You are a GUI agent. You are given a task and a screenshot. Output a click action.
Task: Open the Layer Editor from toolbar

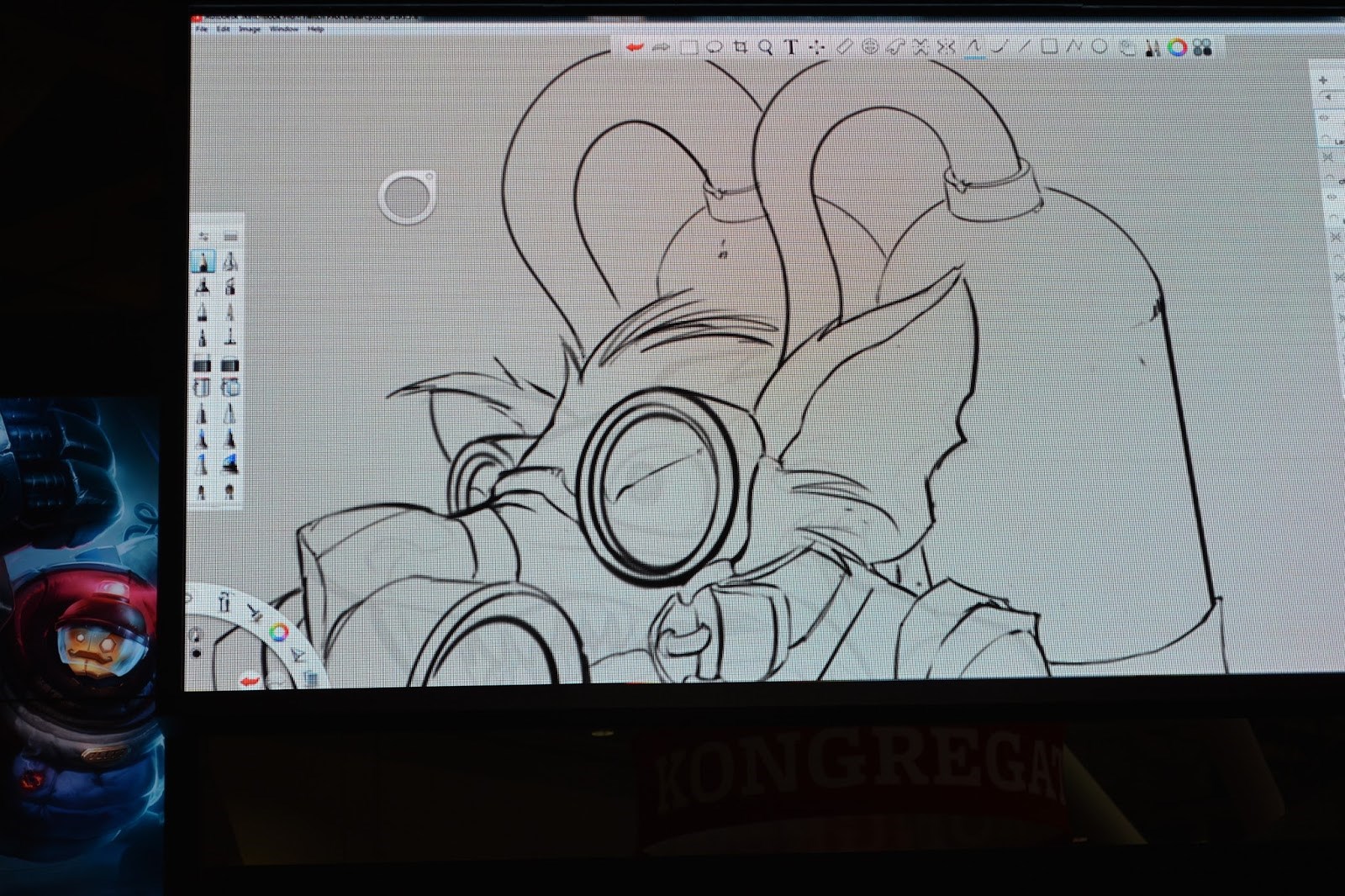[1127, 48]
